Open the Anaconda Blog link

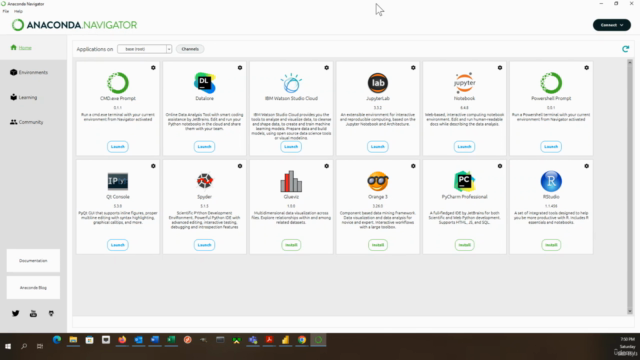[33, 288]
